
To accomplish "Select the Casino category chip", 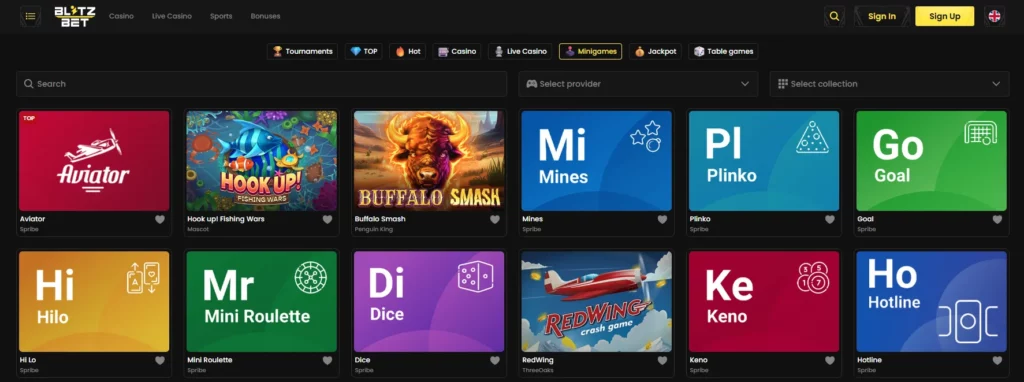I will pos(457,51).
